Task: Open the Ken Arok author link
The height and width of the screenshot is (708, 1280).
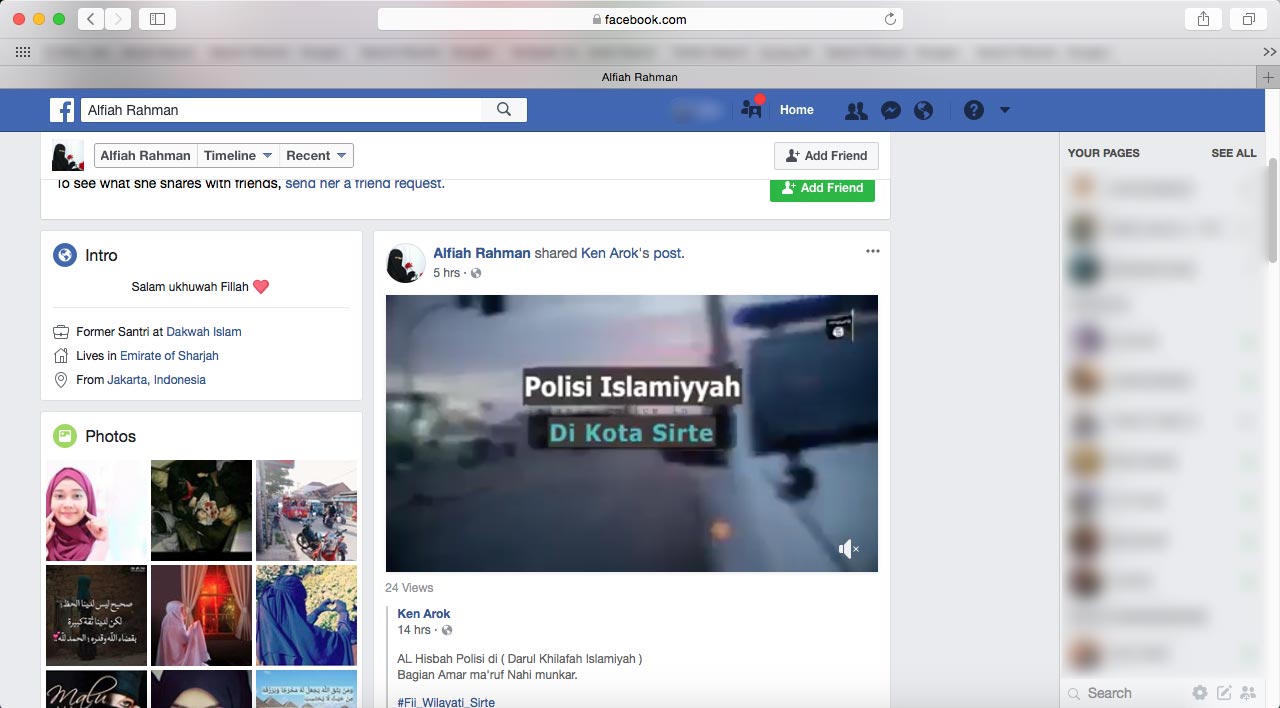Action: (x=424, y=614)
